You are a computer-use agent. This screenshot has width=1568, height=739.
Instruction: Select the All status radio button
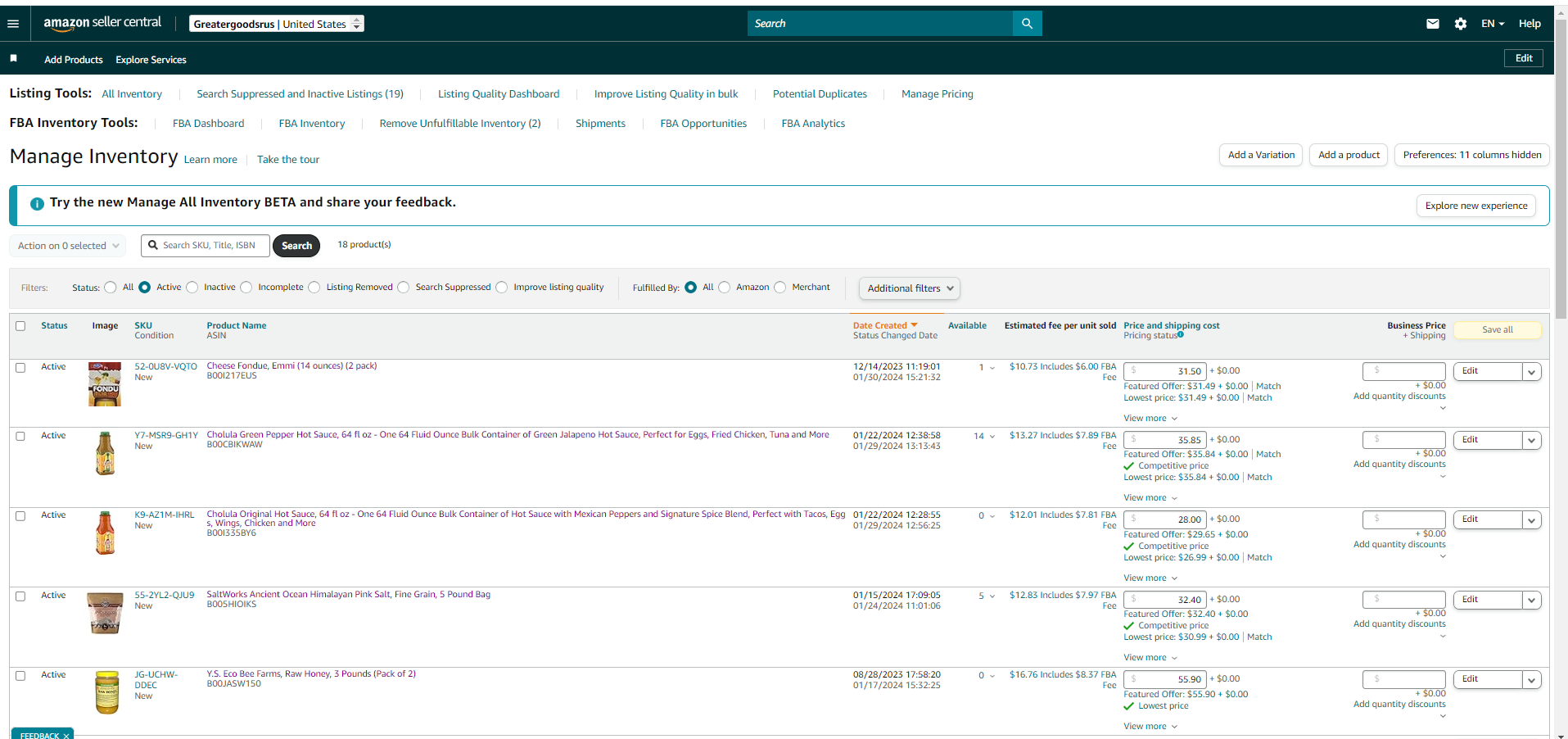coord(111,288)
